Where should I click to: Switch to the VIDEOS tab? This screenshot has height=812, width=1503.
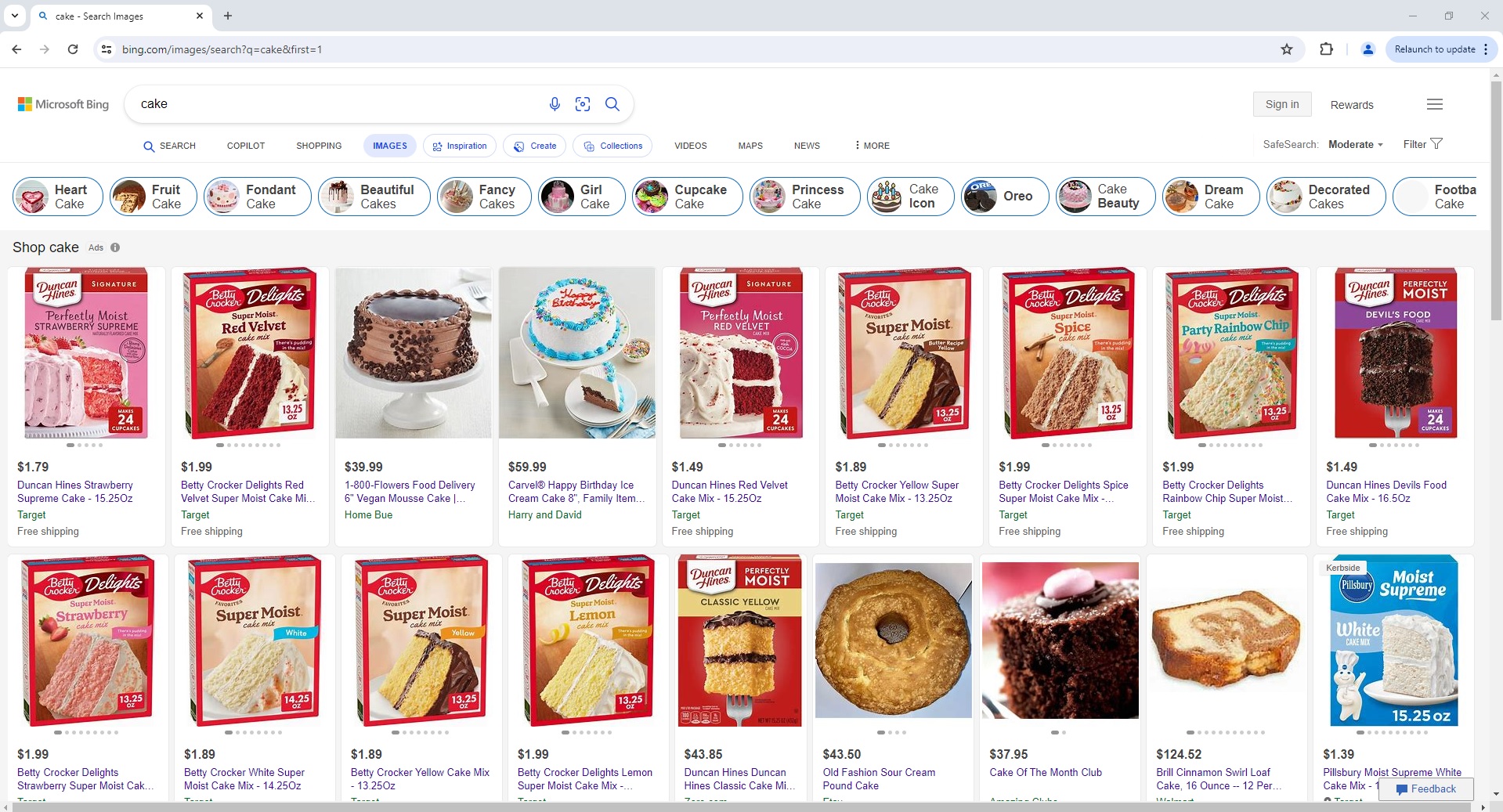[690, 146]
